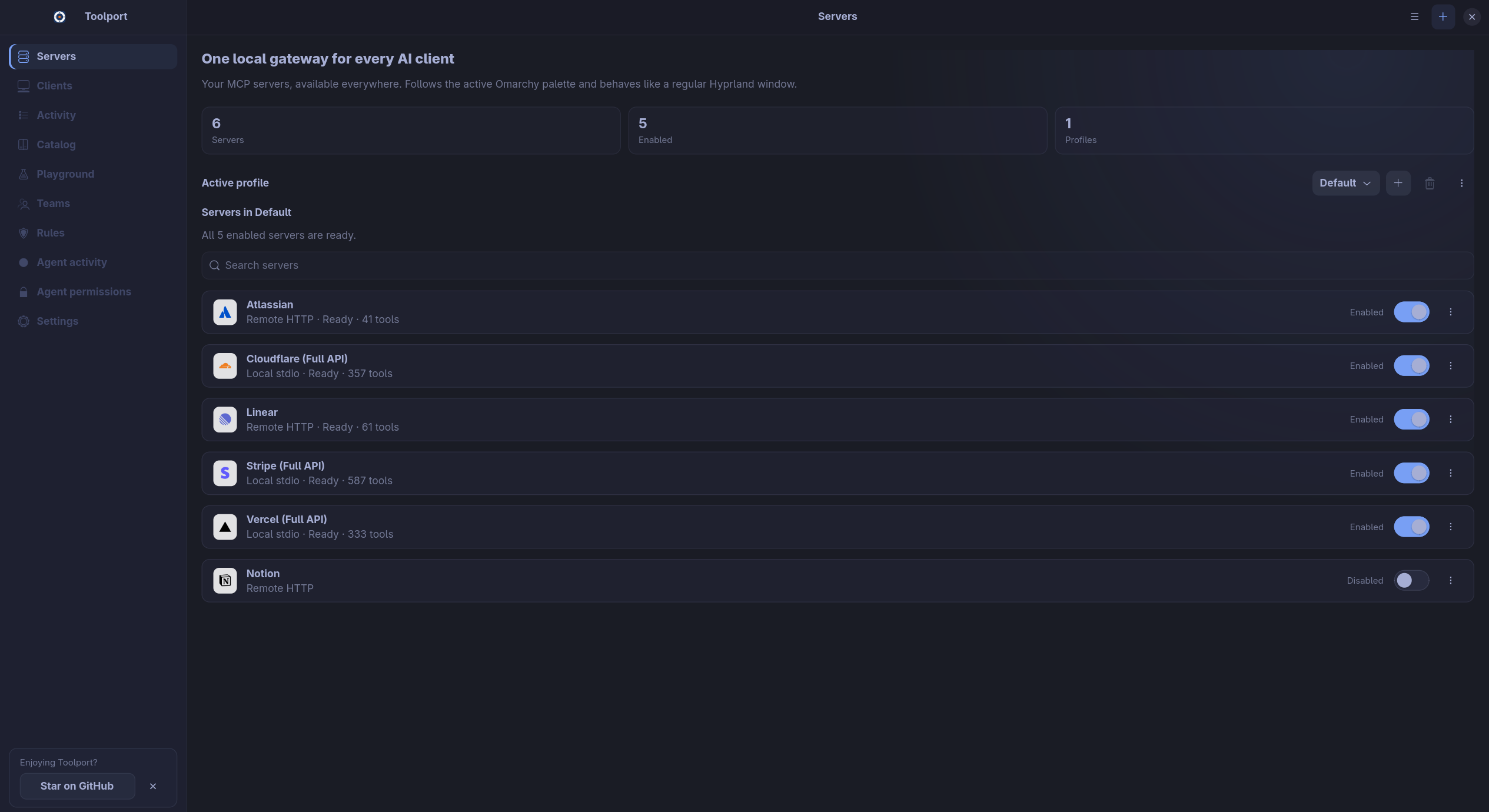Open the Clients section
Screen dimensions: 1489x812
93,86
